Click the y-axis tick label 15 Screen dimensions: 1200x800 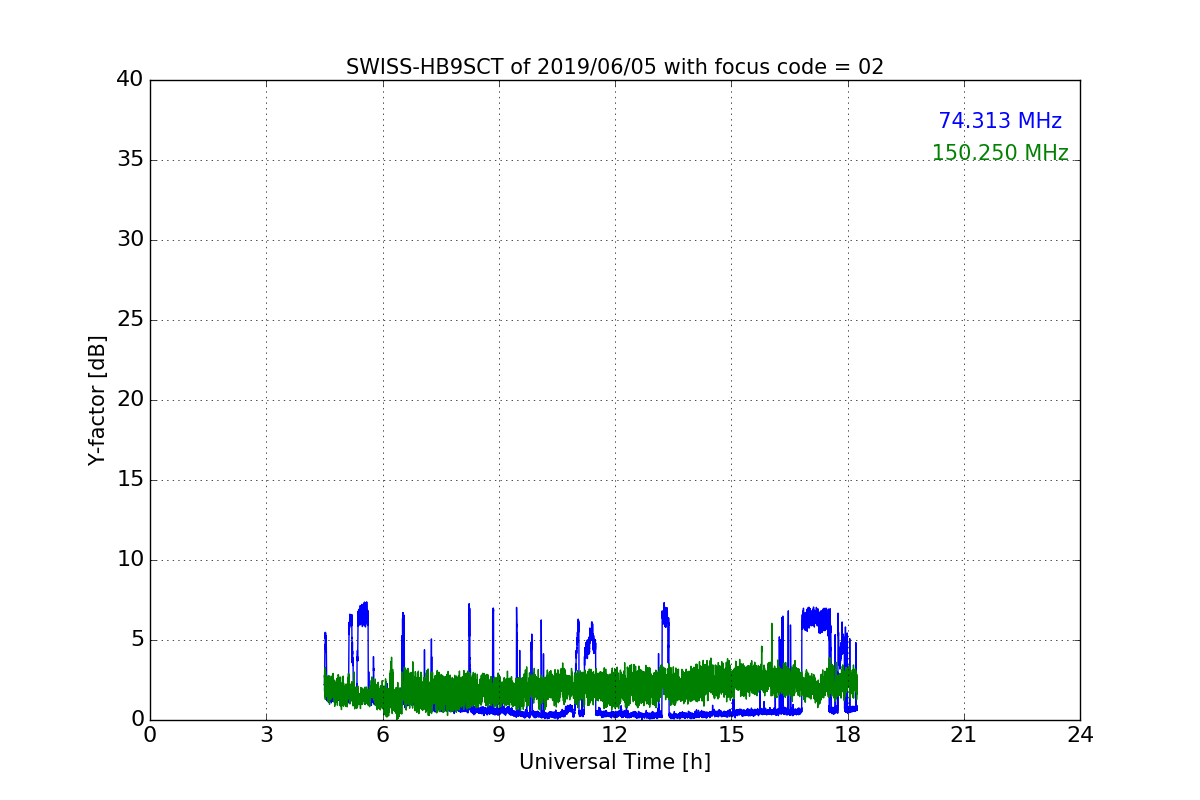coord(130,480)
